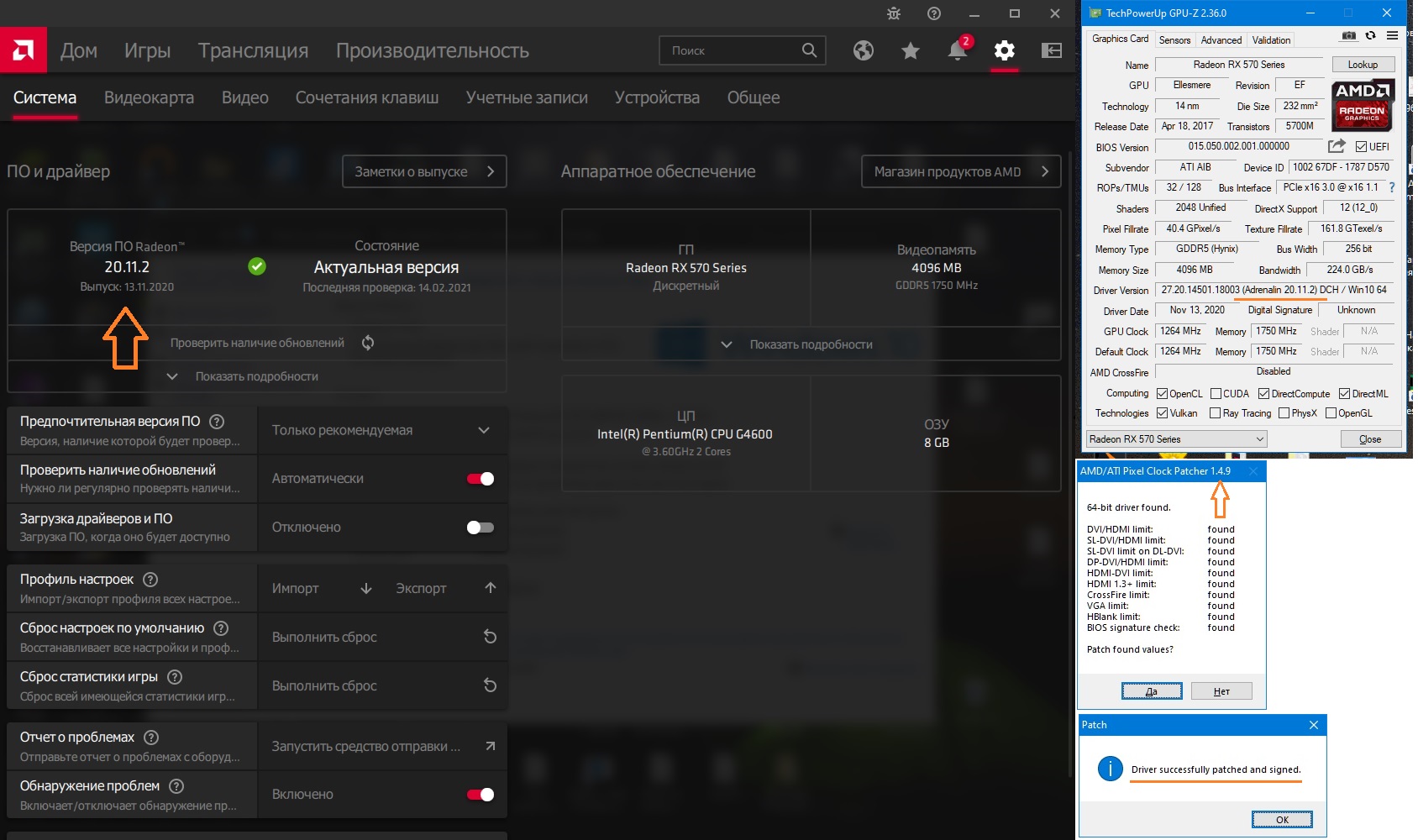Open the favorites star icon
The width and height of the screenshot is (1418, 840).
911,50
